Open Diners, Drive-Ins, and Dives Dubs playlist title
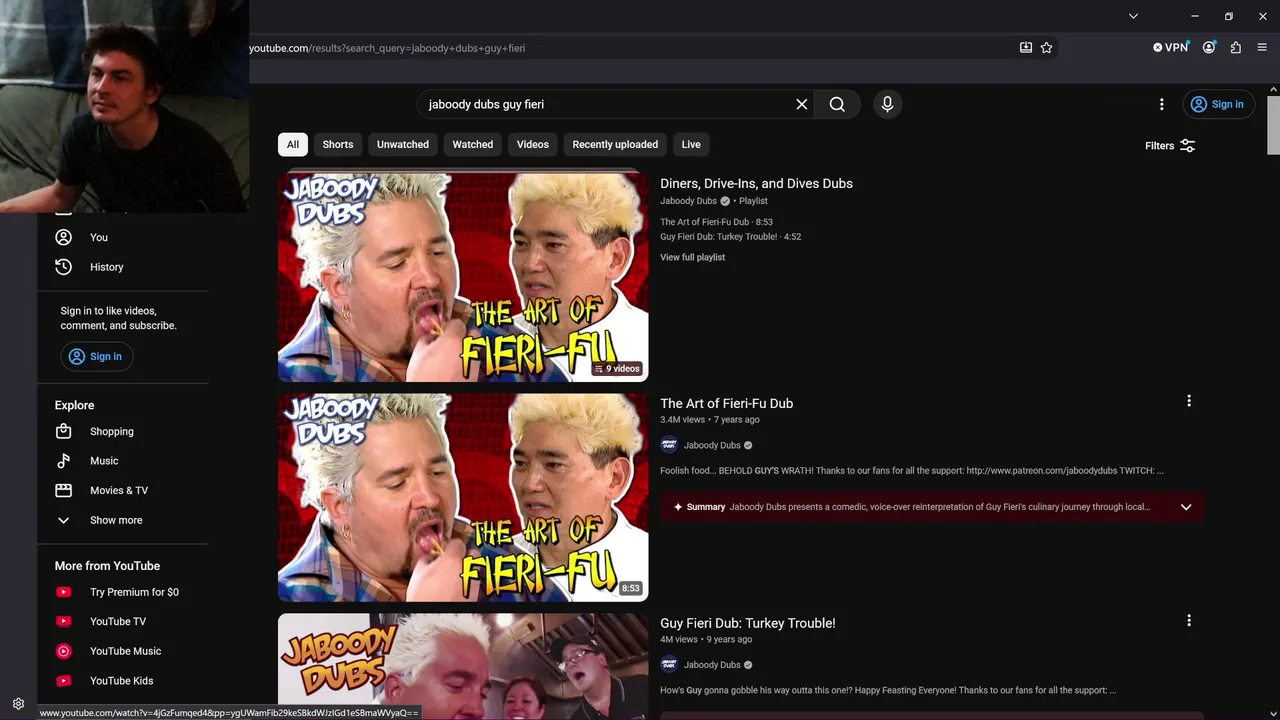 tap(756, 183)
